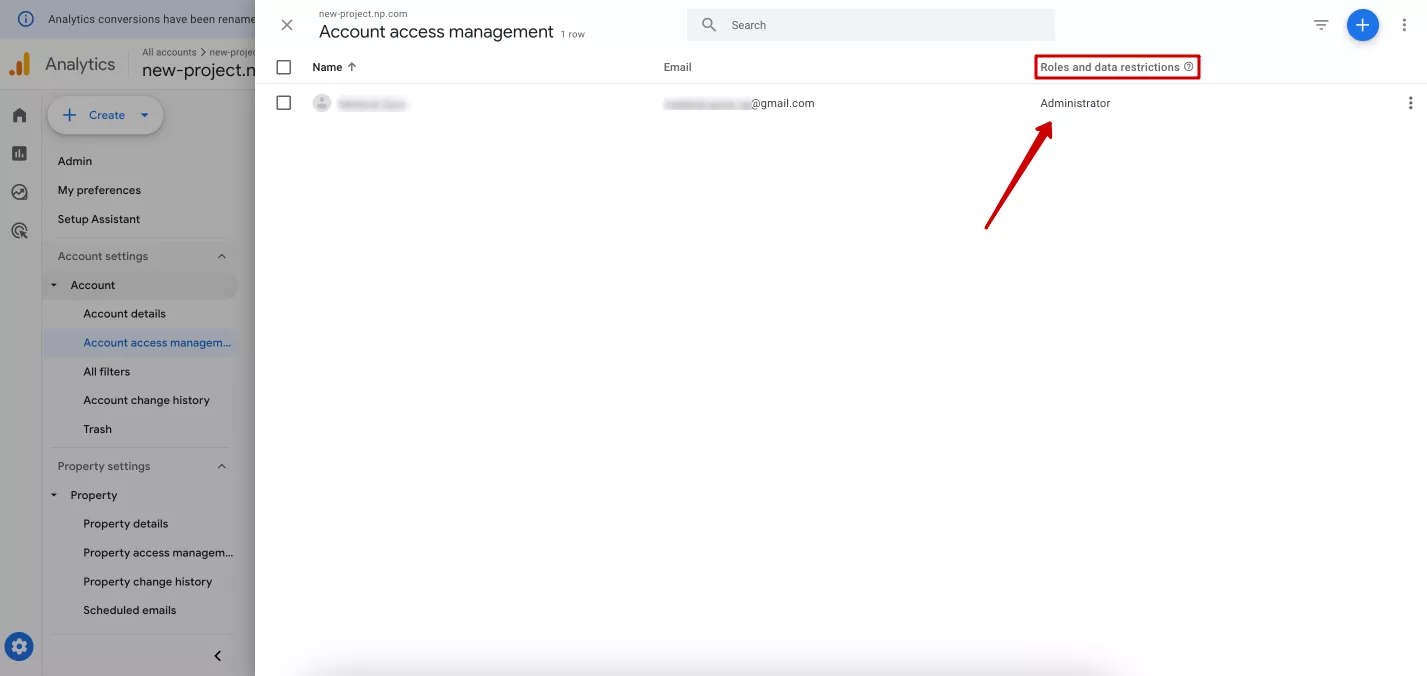Open the more options menu in panel header
The width and height of the screenshot is (1427, 676).
click(1404, 25)
